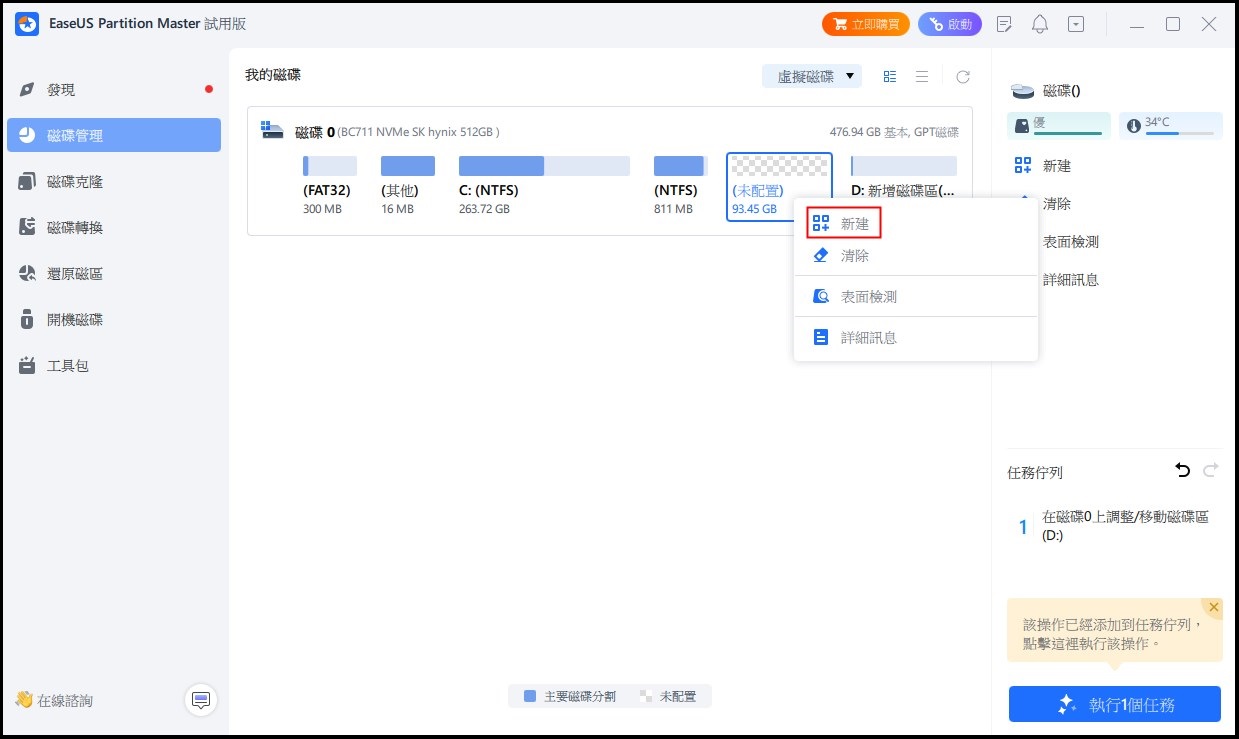The width and height of the screenshot is (1239, 739).
Task: Click the orange 立即購買 button
Action: pyautogui.click(x=865, y=24)
